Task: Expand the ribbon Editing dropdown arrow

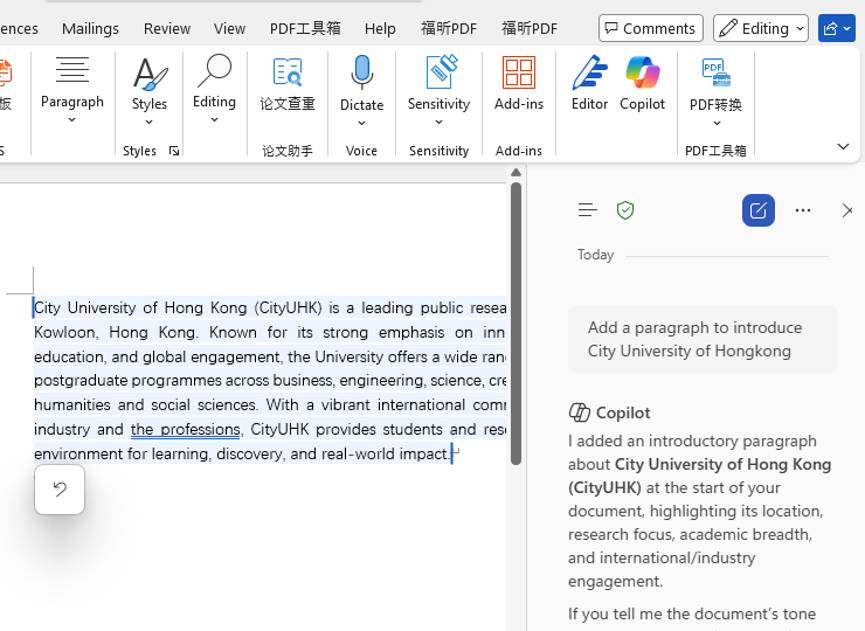Action: 215,120
